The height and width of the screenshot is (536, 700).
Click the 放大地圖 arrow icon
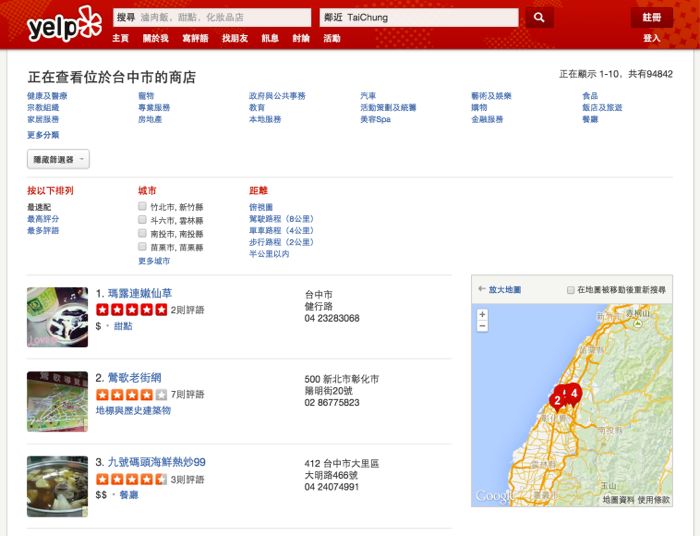(x=481, y=289)
